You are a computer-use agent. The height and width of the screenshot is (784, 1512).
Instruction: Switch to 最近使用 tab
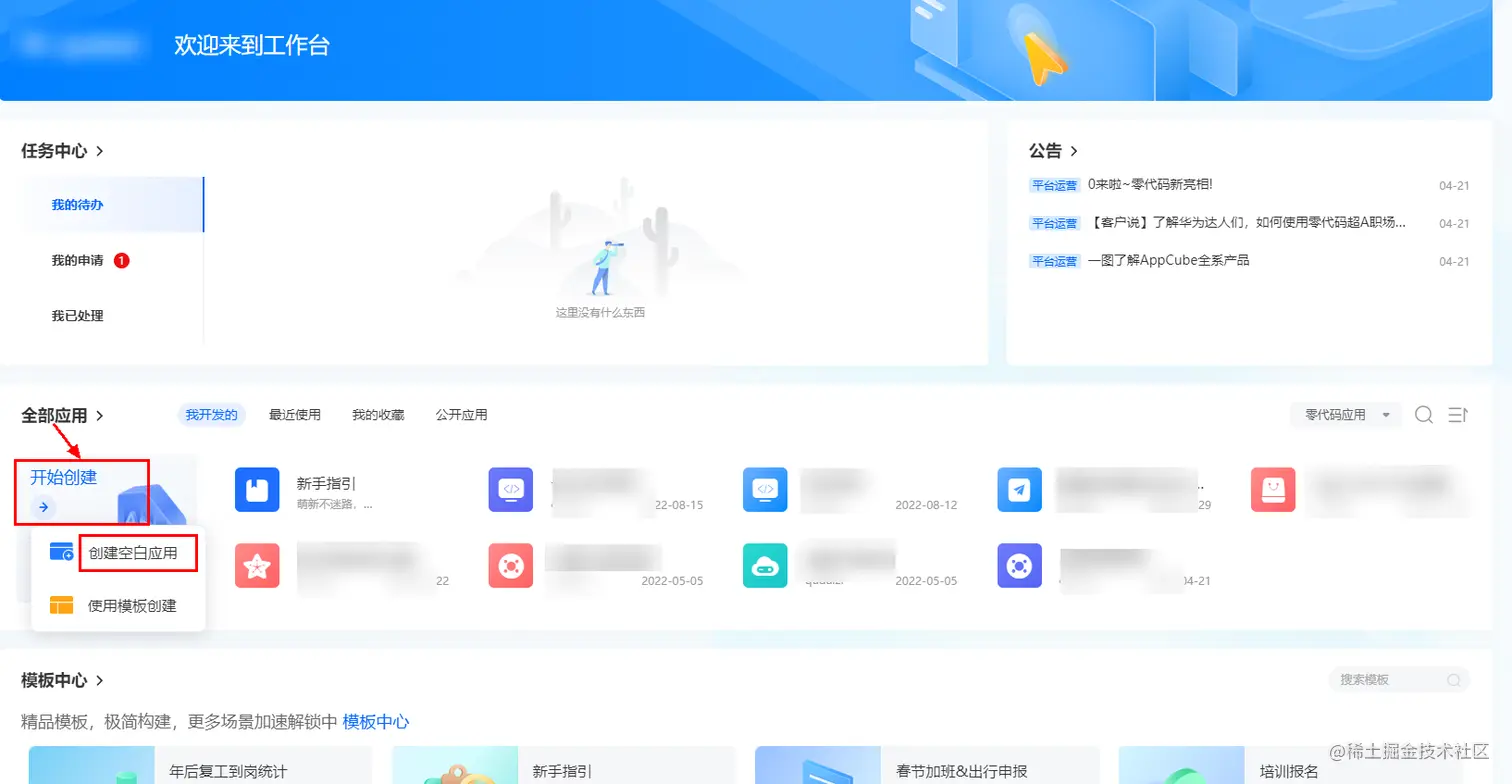[295, 415]
